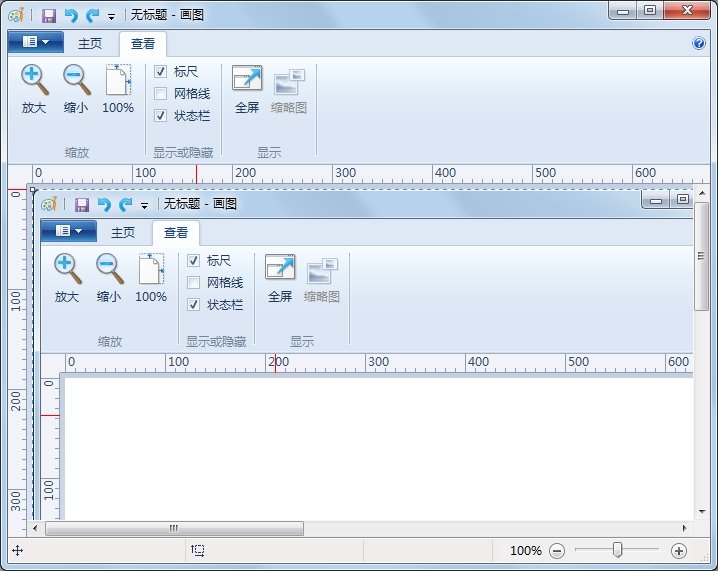Open the blue Paint menu button in the top ribbon
This screenshot has width=718, height=571.
(x=36, y=42)
